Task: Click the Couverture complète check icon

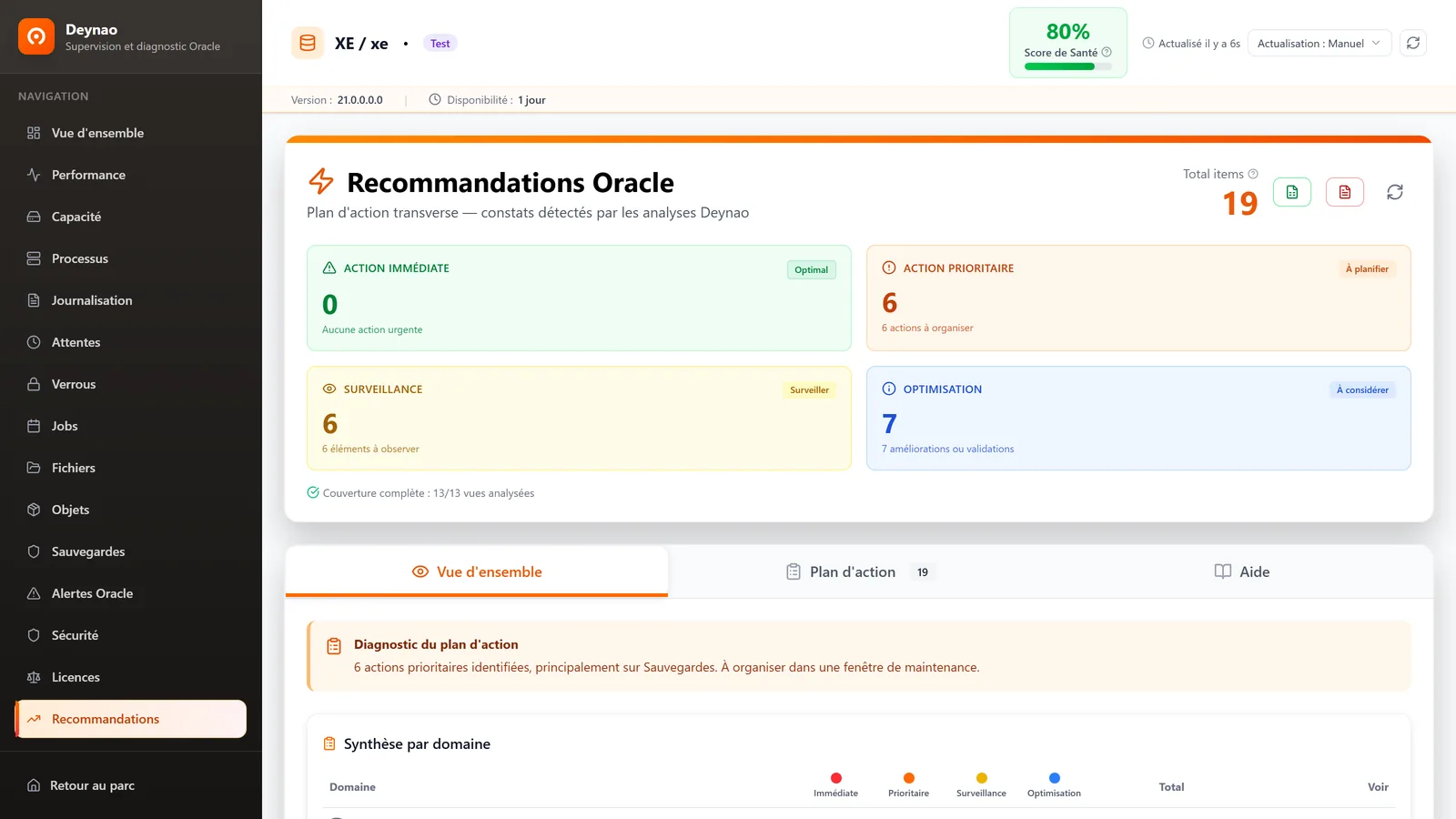Action: [x=313, y=492]
